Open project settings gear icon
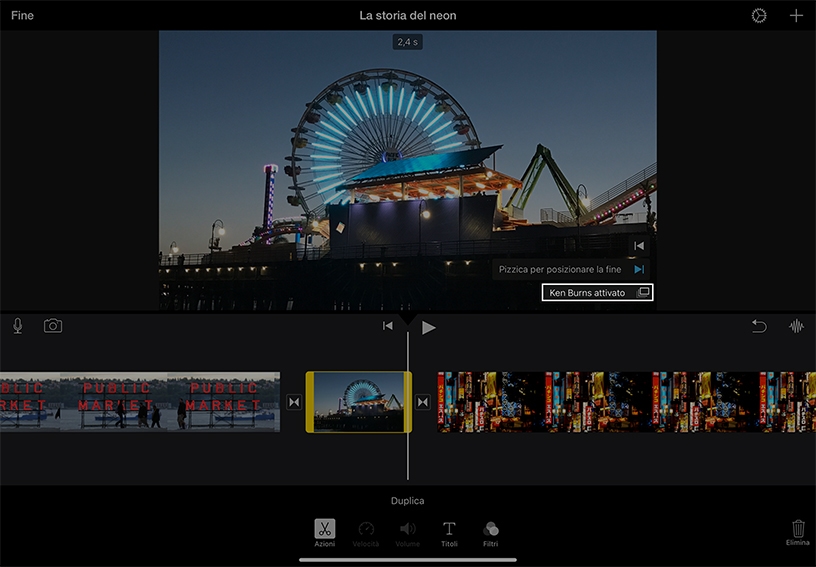Screen dimensions: 816x567 pos(759,16)
